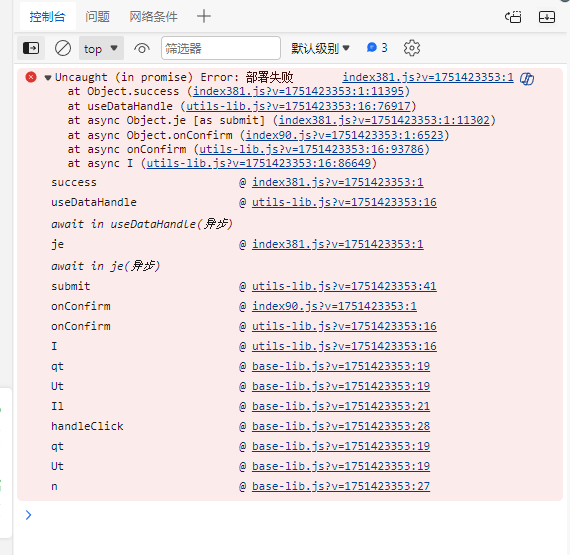This screenshot has height=555, width=570.
Task: Open the utils-lib.js:16:76917 link
Action: click(x=298, y=106)
